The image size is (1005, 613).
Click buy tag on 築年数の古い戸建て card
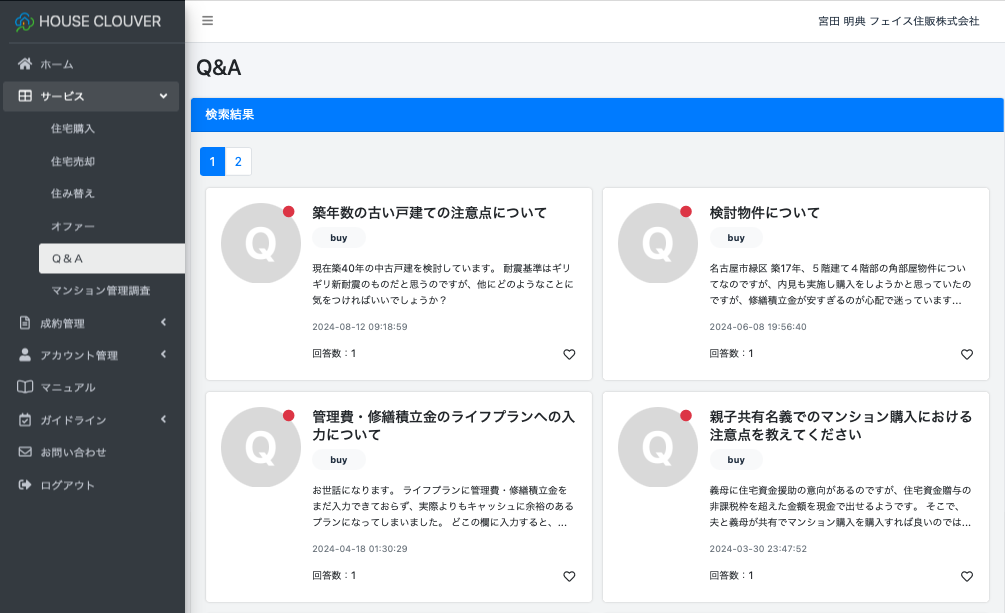tap(338, 238)
